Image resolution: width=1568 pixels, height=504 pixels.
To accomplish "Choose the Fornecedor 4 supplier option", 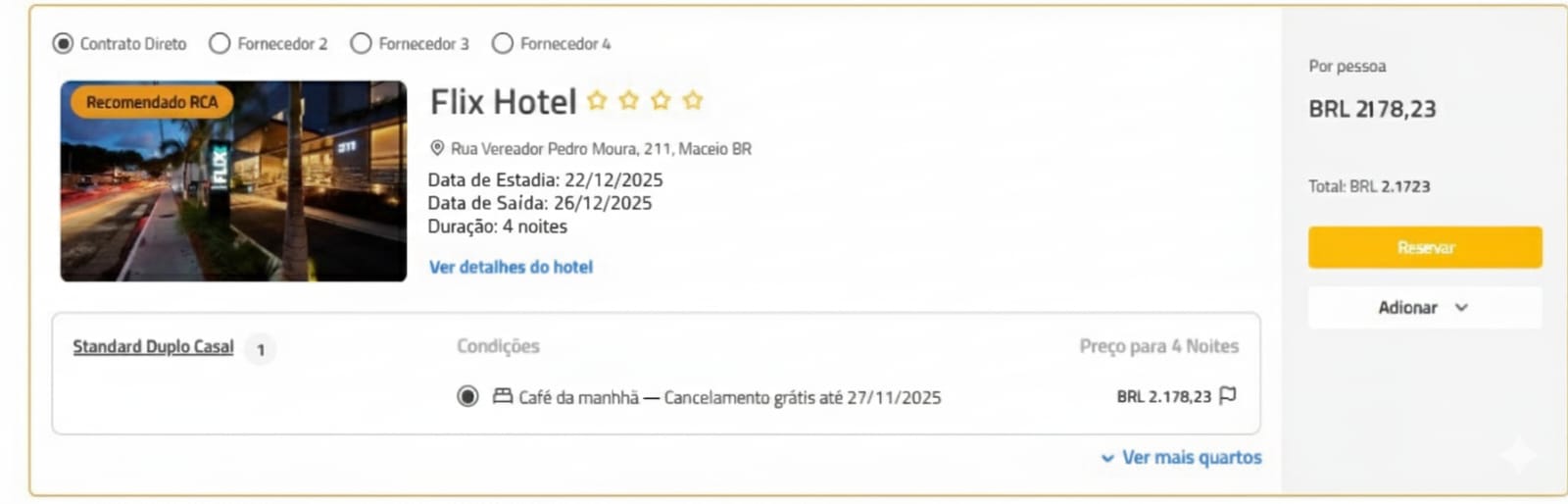I will (x=503, y=43).
